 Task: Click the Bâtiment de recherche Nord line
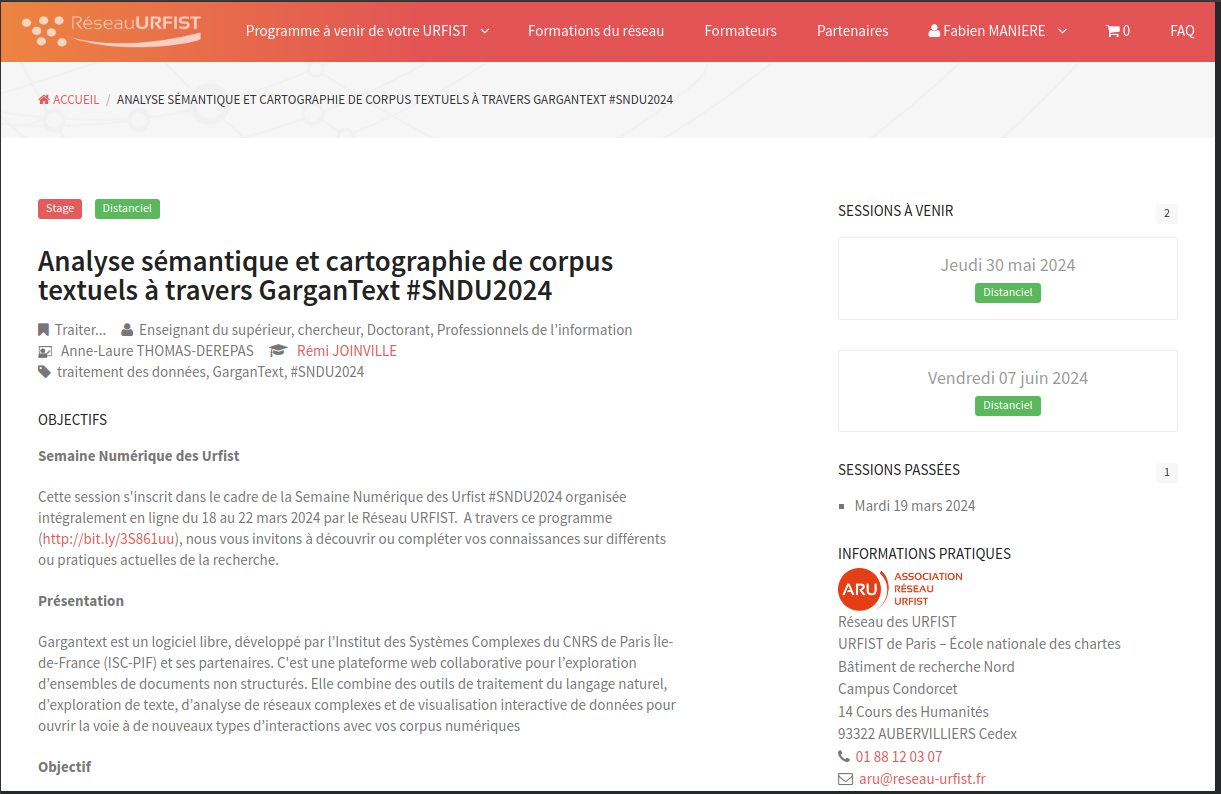pyautogui.click(x=926, y=667)
